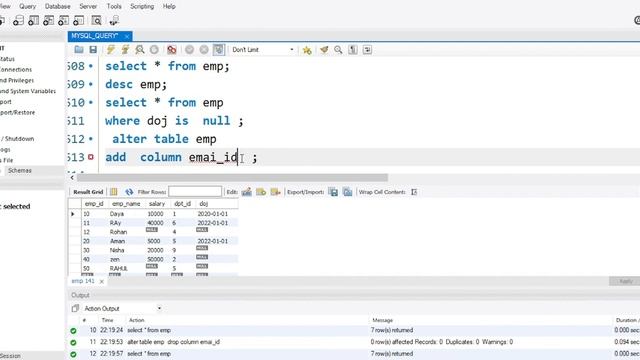This screenshot has width=640, height=360.
Task: Stop query execution round icon
Action: pyautogui.click(x=154, y=50)
